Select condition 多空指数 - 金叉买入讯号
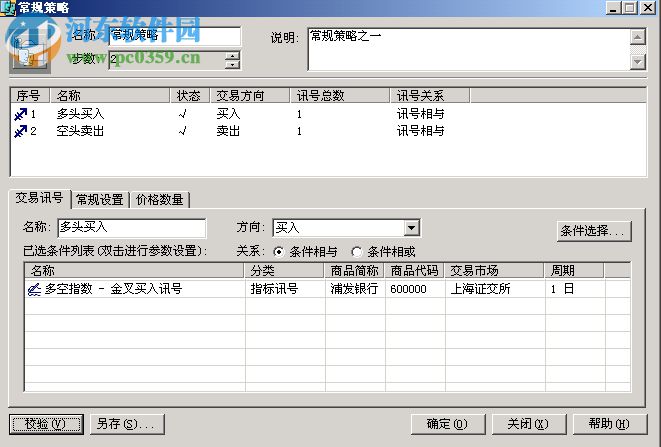 click(113, 289)
